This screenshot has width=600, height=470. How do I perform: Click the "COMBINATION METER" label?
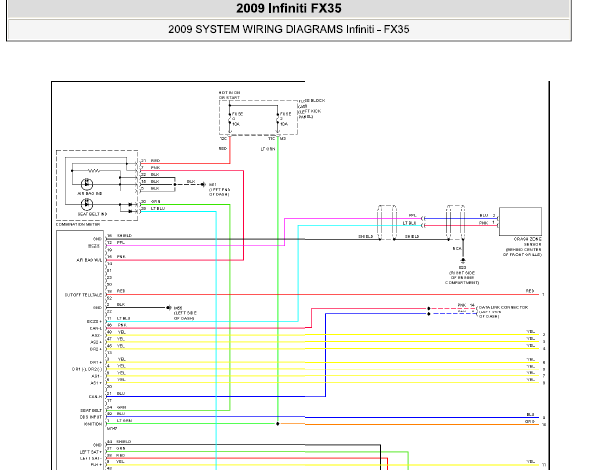coord(77,224)
